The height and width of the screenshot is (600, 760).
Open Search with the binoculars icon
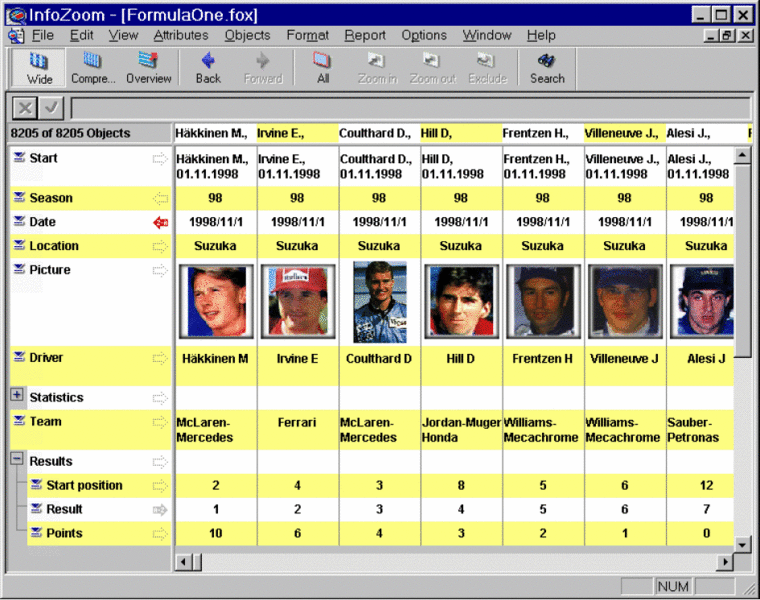tap(547, 68)
